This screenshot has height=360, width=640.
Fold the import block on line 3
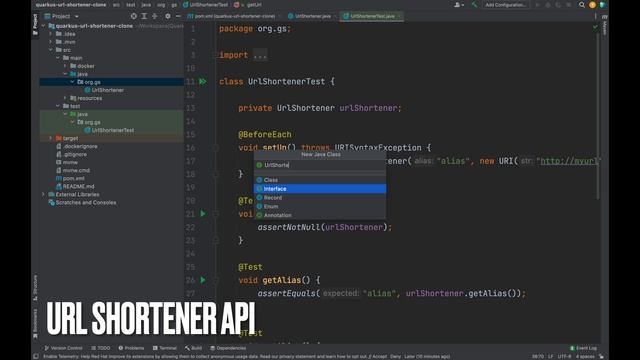click(215, 56)
